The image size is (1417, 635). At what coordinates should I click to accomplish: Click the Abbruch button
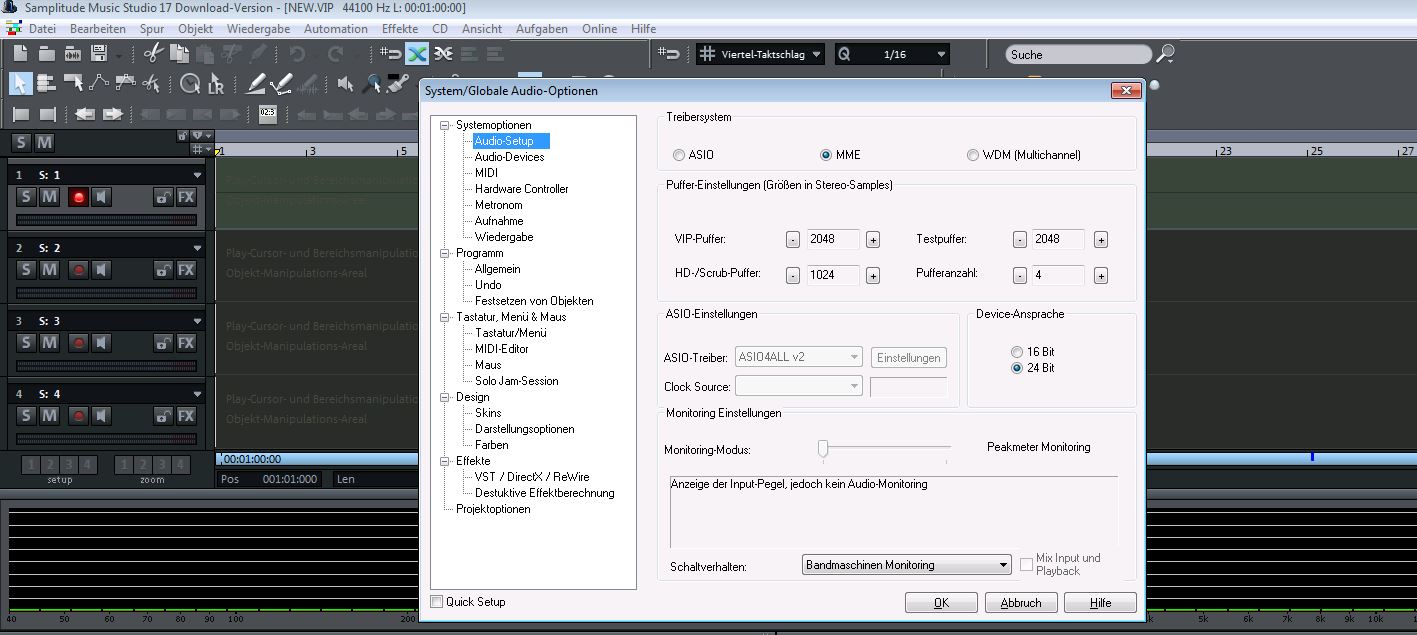1020,603
